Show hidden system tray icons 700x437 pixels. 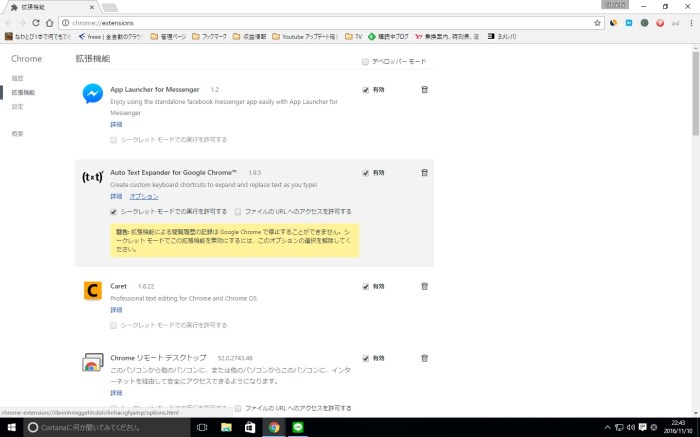click(x=607, y=428)
